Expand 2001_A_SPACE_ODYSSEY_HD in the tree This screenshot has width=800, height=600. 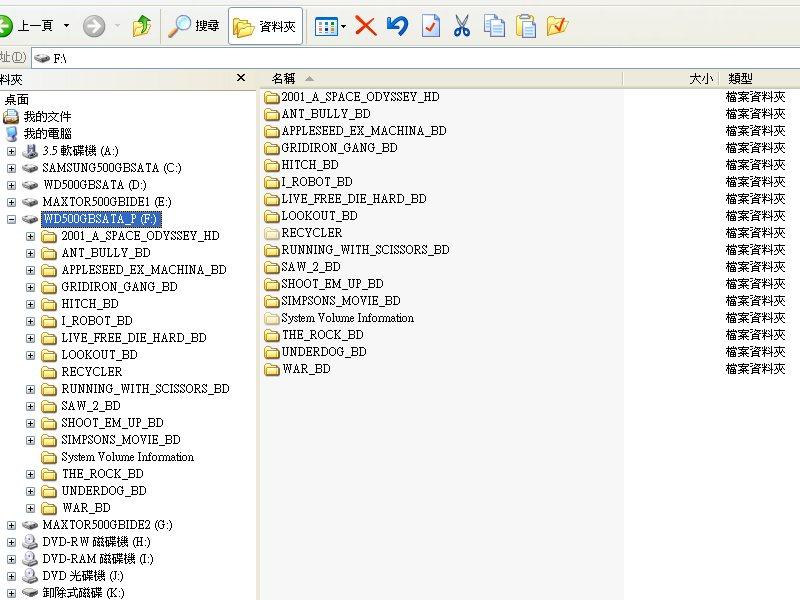(31, 236)
